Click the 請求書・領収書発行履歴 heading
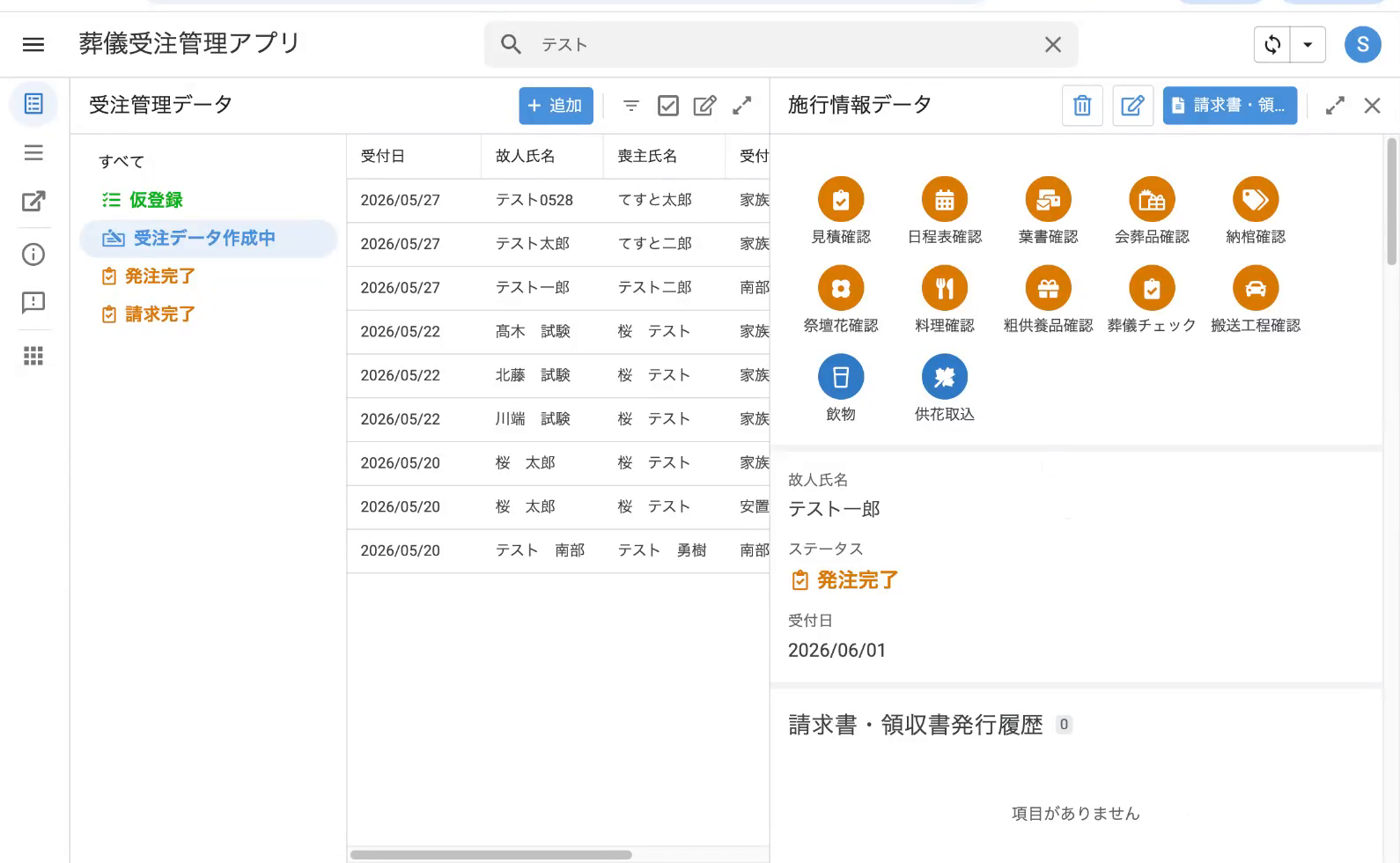 point(915,725)
